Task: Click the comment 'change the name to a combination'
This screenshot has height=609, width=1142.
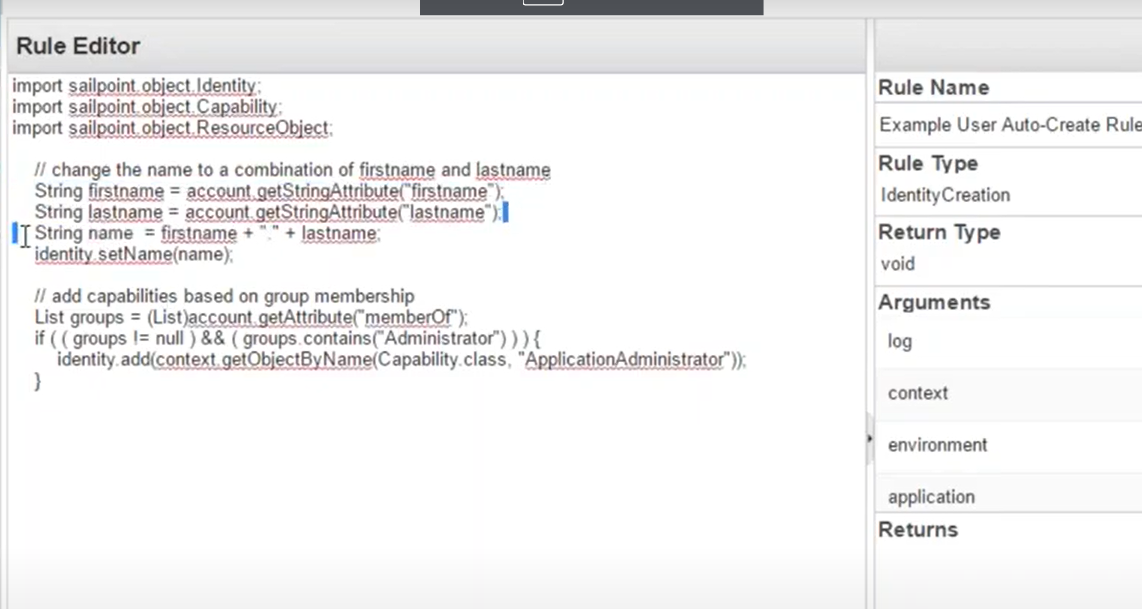Action: coord(293,170)
